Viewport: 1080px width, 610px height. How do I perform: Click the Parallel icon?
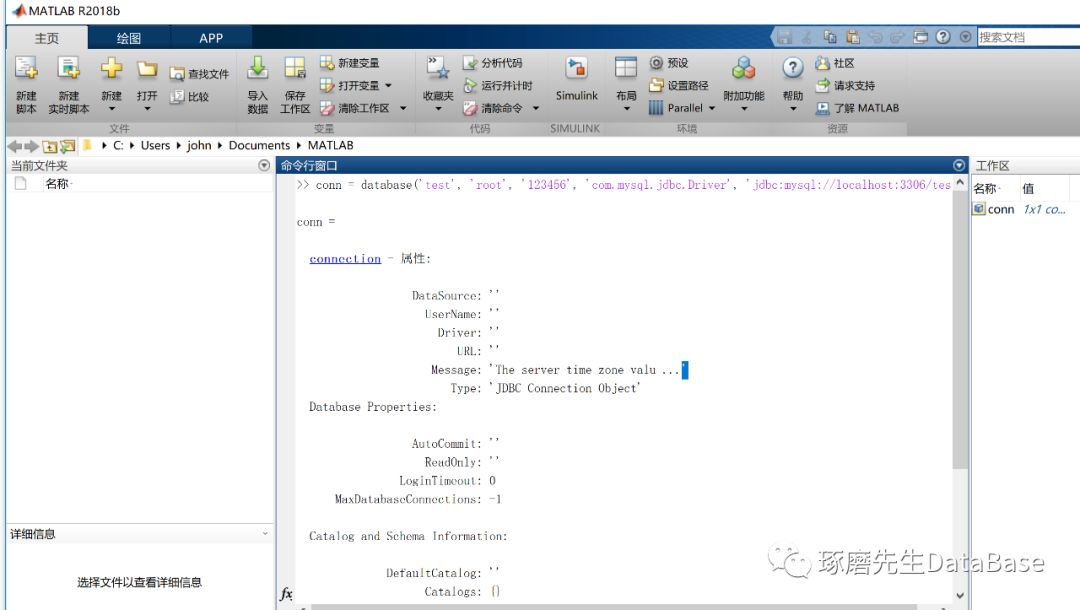656,108
